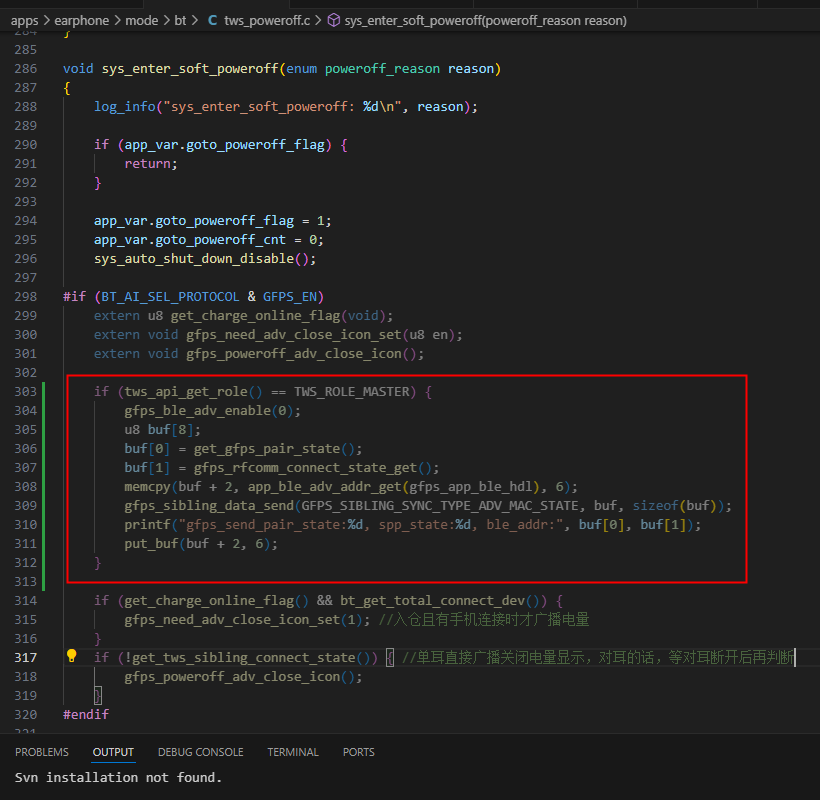
Task: Open sys_enter_soft_poweroff symbol breadcrumb
Action: (x=485, y=20)
